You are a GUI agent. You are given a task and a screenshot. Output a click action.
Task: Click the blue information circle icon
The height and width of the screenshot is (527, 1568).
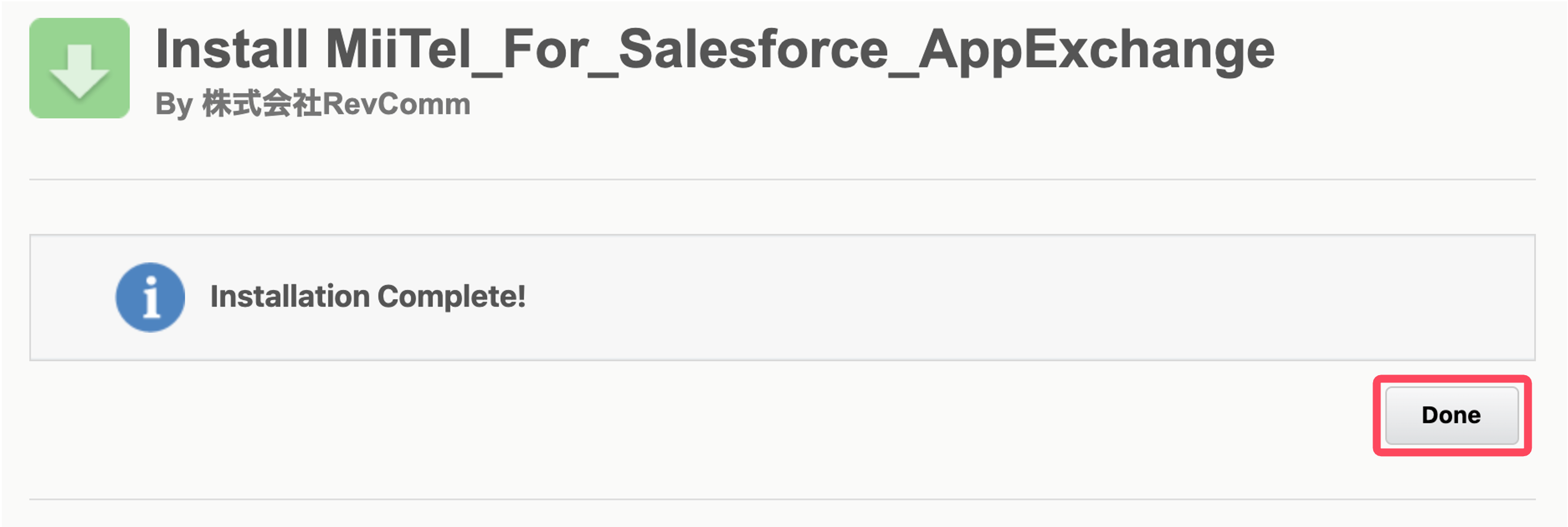coord(150,297)
